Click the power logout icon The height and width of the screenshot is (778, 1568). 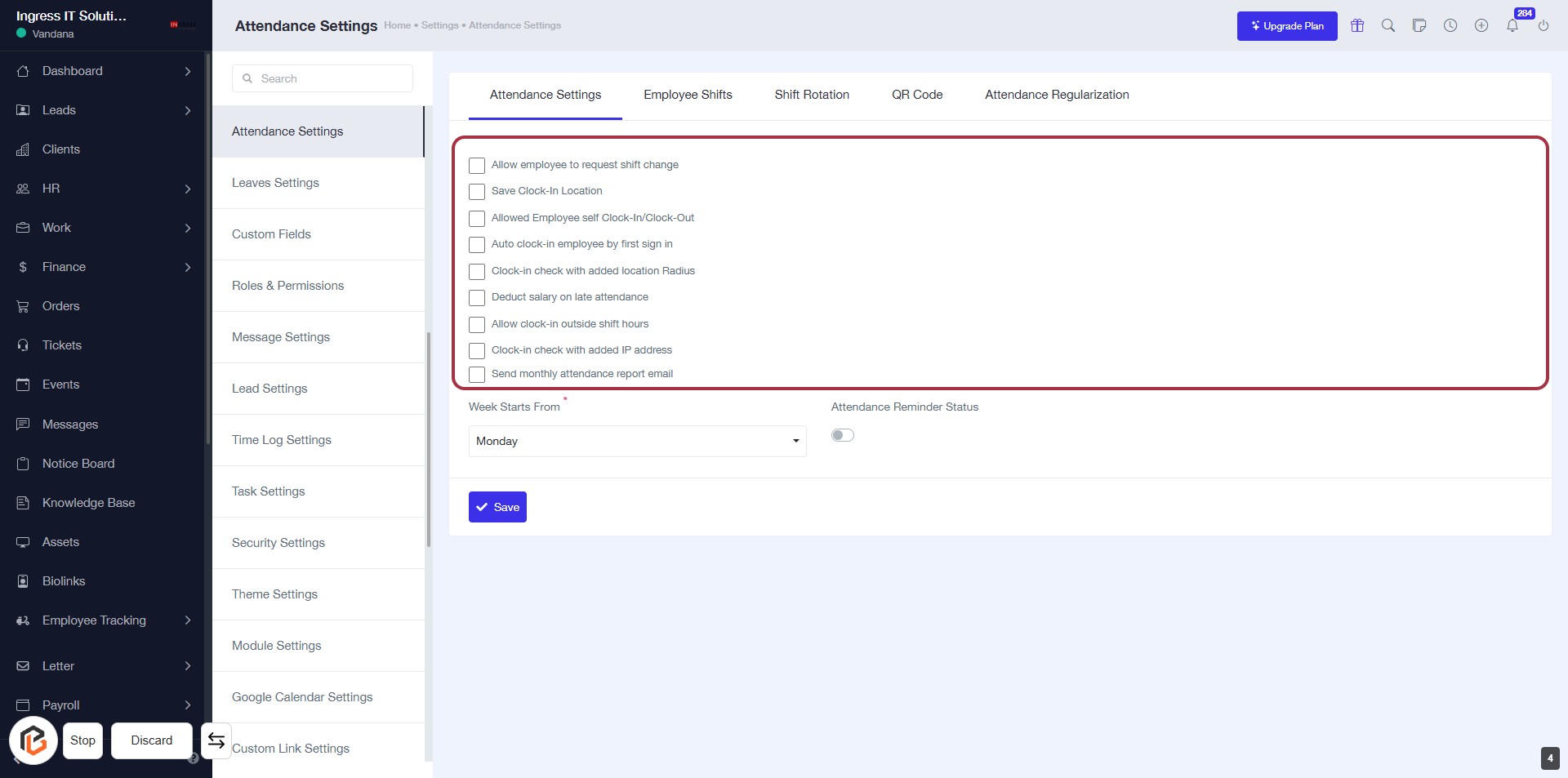(x=1543, y=25)
